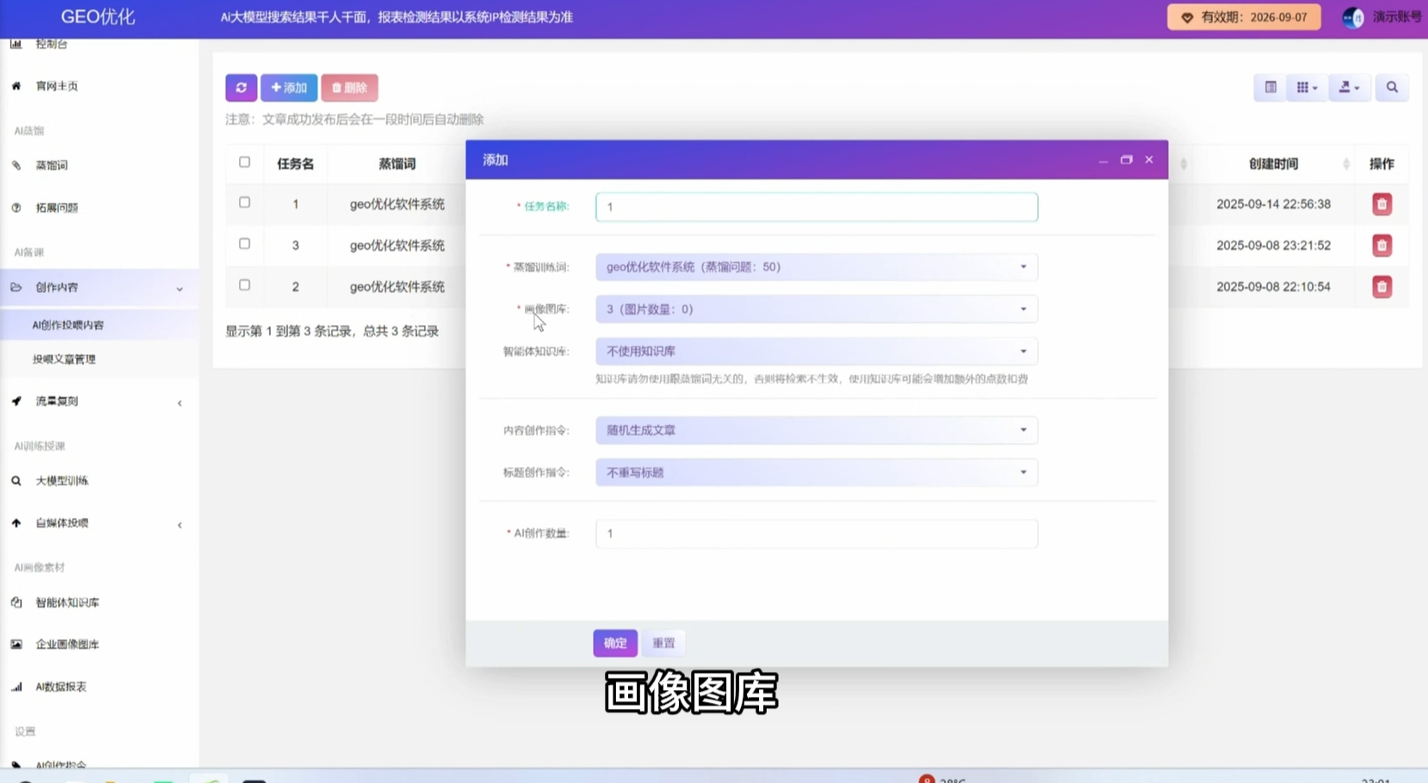Click the 演示账号 avatar icon top right

(x=1353, y=17)
